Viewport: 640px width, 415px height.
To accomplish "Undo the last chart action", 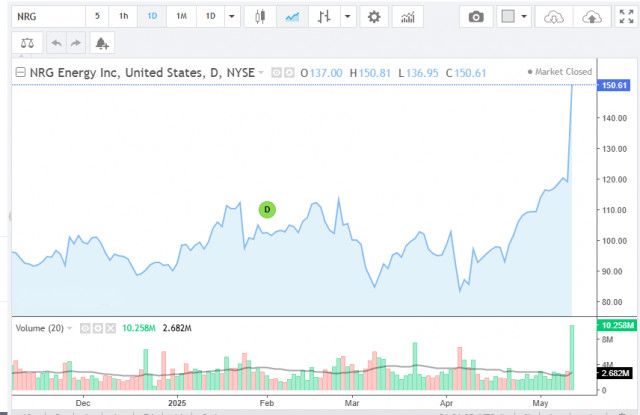I will pyautogui.click(x=57, y=43).
